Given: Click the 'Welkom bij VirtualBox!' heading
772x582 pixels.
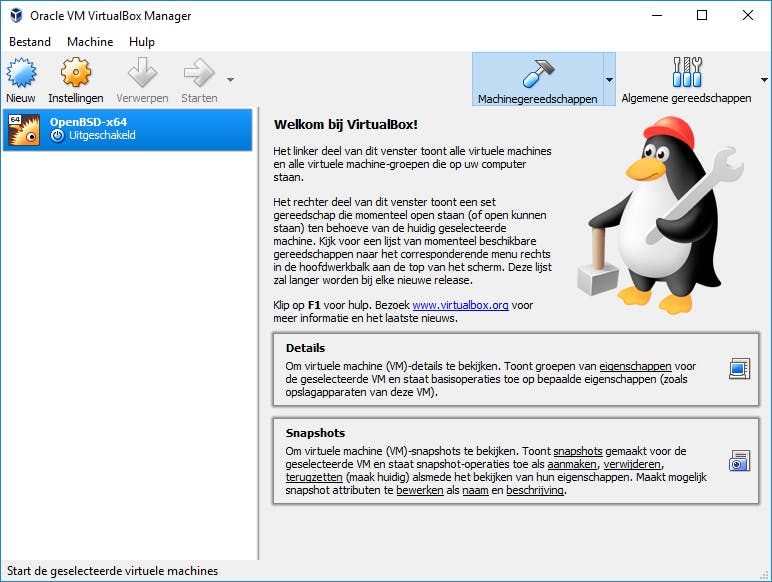Looking at the screenshot, I should point(346,125).
